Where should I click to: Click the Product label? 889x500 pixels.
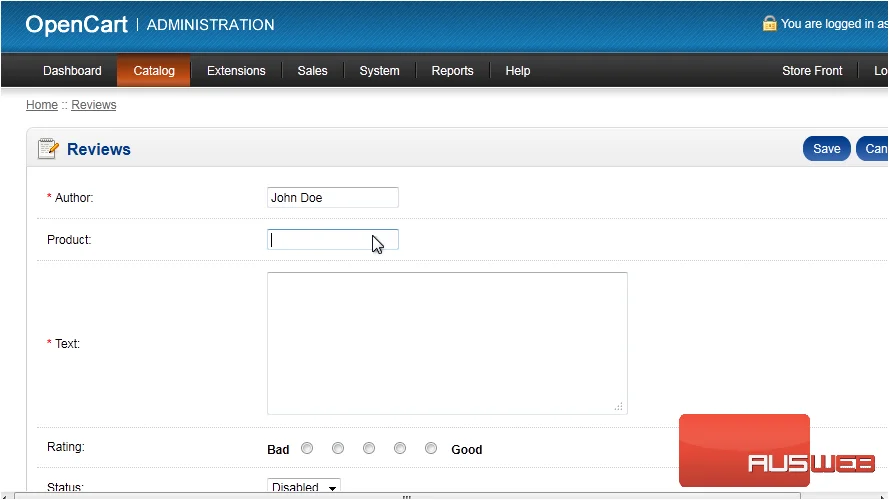69,240
